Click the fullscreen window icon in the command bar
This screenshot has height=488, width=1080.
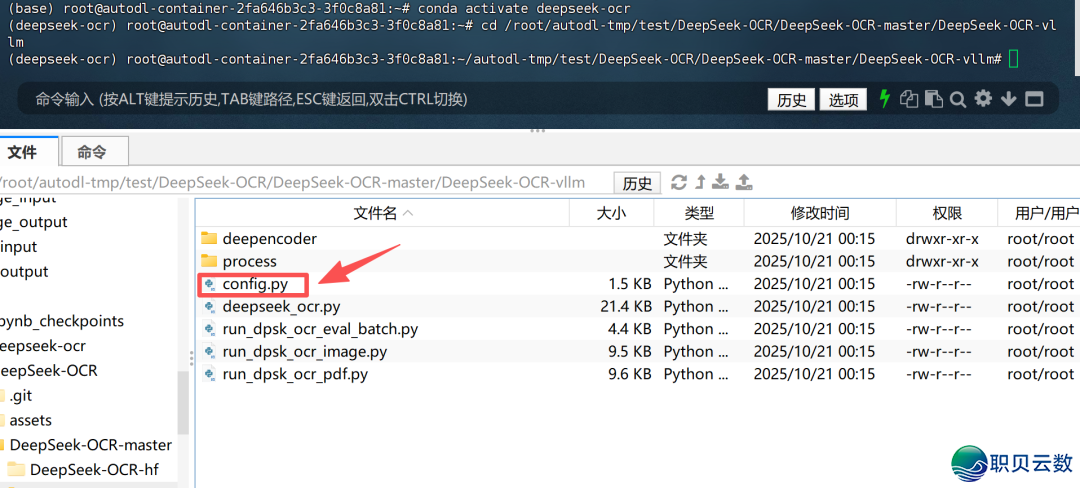click(x=1034, y=99)
